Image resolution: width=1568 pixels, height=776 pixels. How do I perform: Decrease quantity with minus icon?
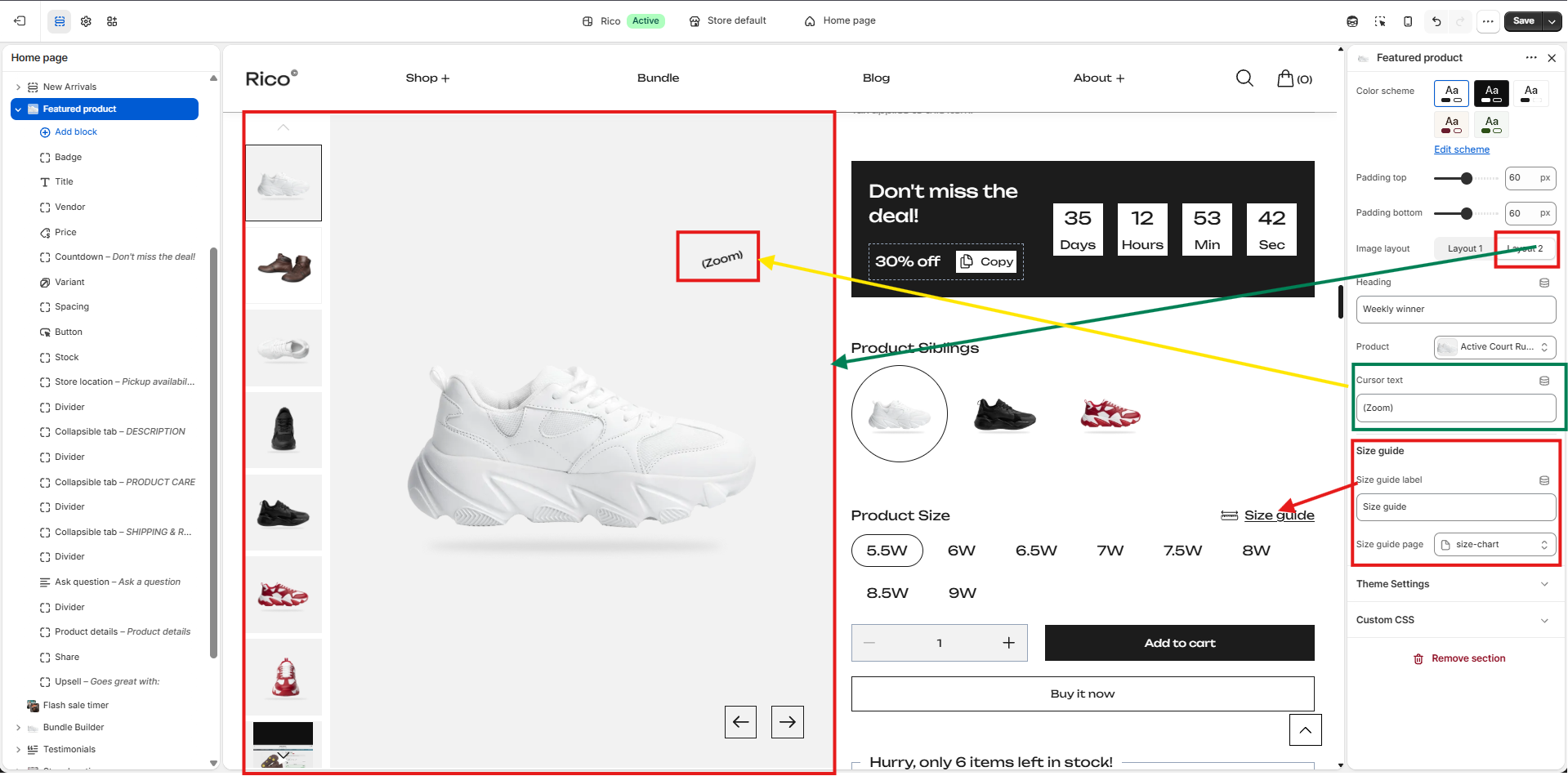coord(869,643)
